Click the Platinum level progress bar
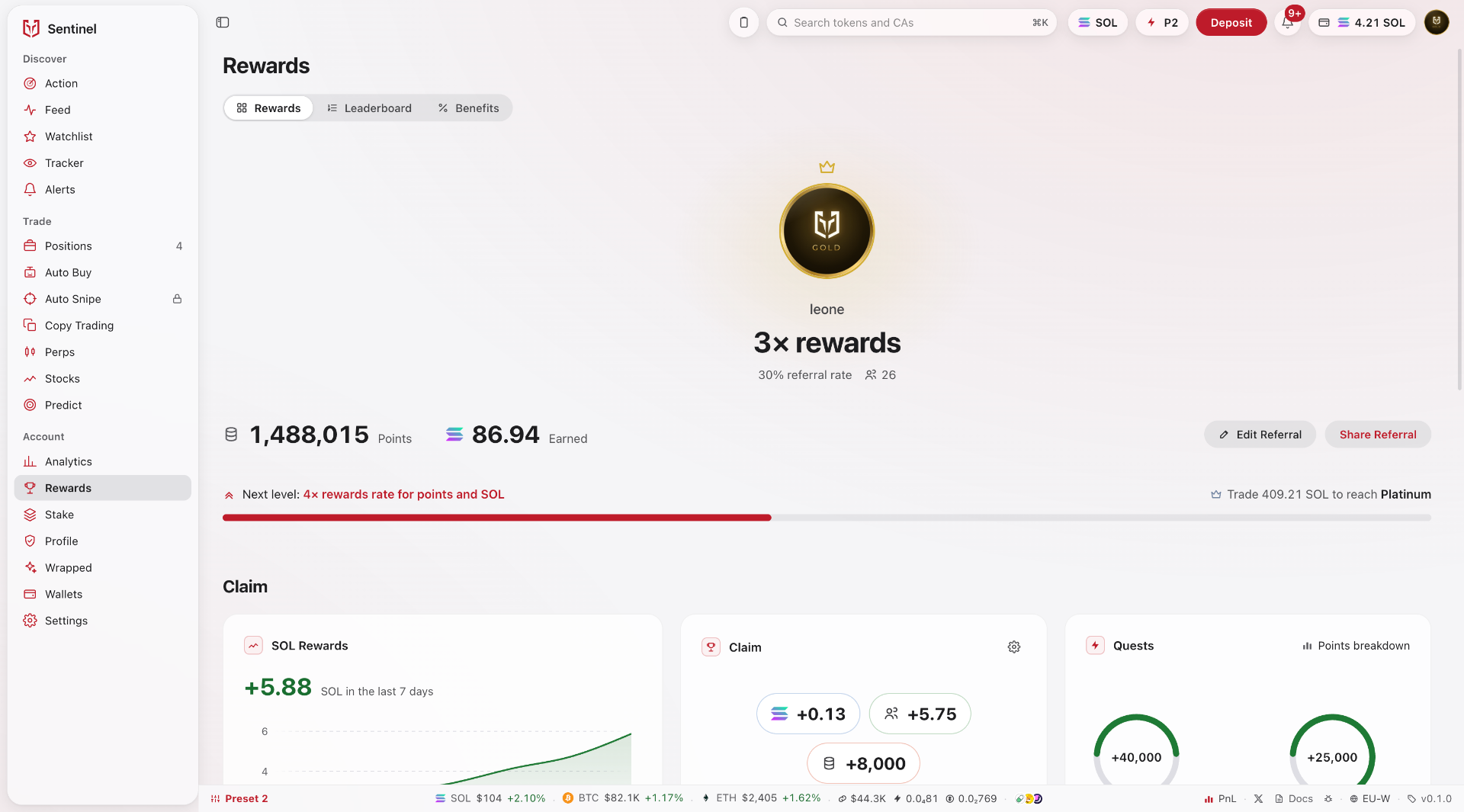The height and width of the screenshot is (812, 1464). (x=827, y=518)
